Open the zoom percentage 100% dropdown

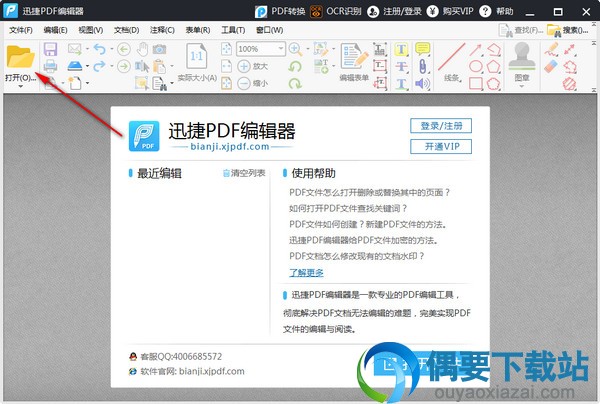point(281,49)
